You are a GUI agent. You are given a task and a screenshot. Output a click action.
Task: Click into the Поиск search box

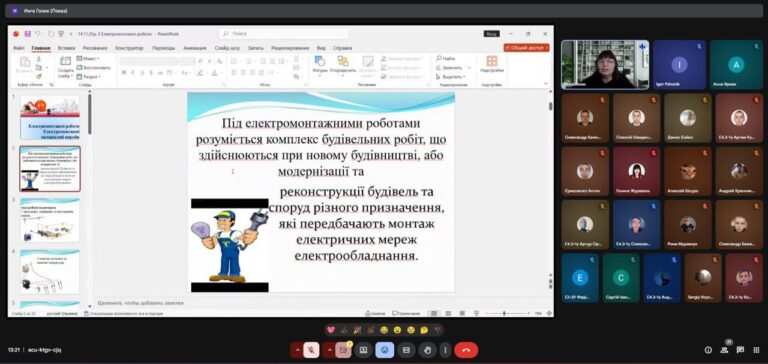(284, 34)
